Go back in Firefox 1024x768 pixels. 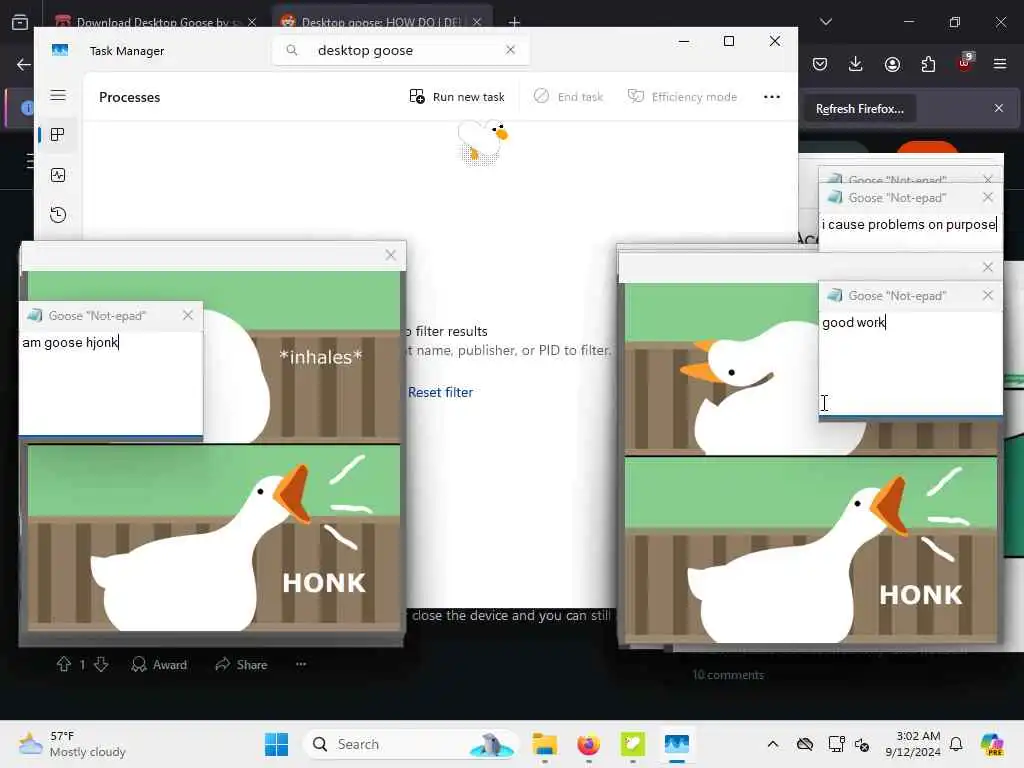click(x=24, y=64)
